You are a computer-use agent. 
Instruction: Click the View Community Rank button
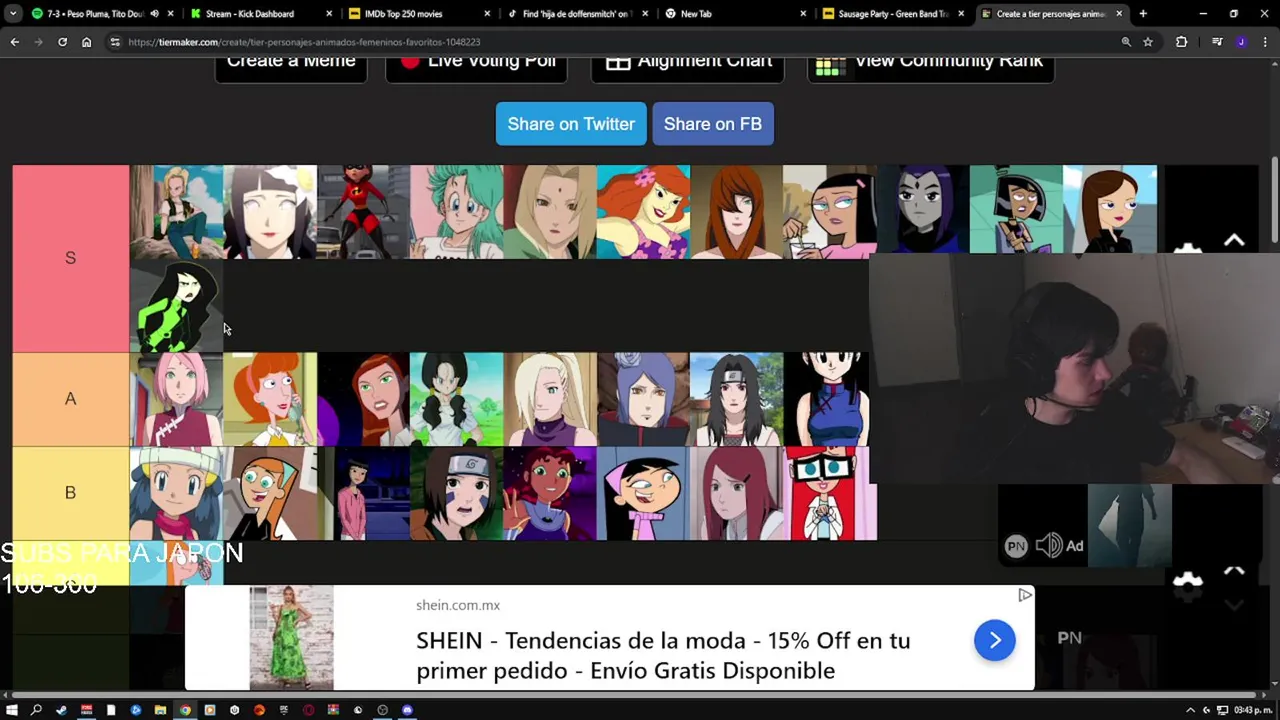[x=930, y=65]
